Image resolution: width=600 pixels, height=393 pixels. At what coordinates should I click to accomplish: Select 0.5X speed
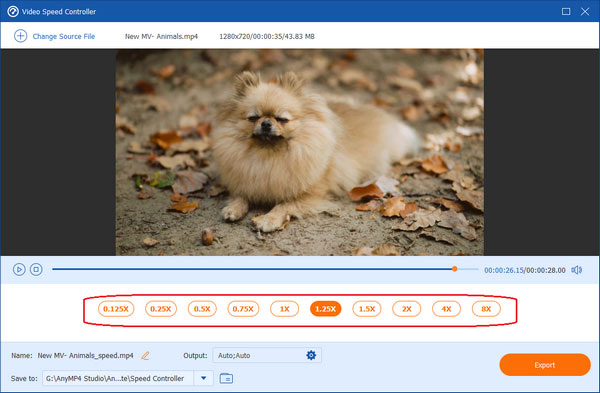click(x=202, y=309)
